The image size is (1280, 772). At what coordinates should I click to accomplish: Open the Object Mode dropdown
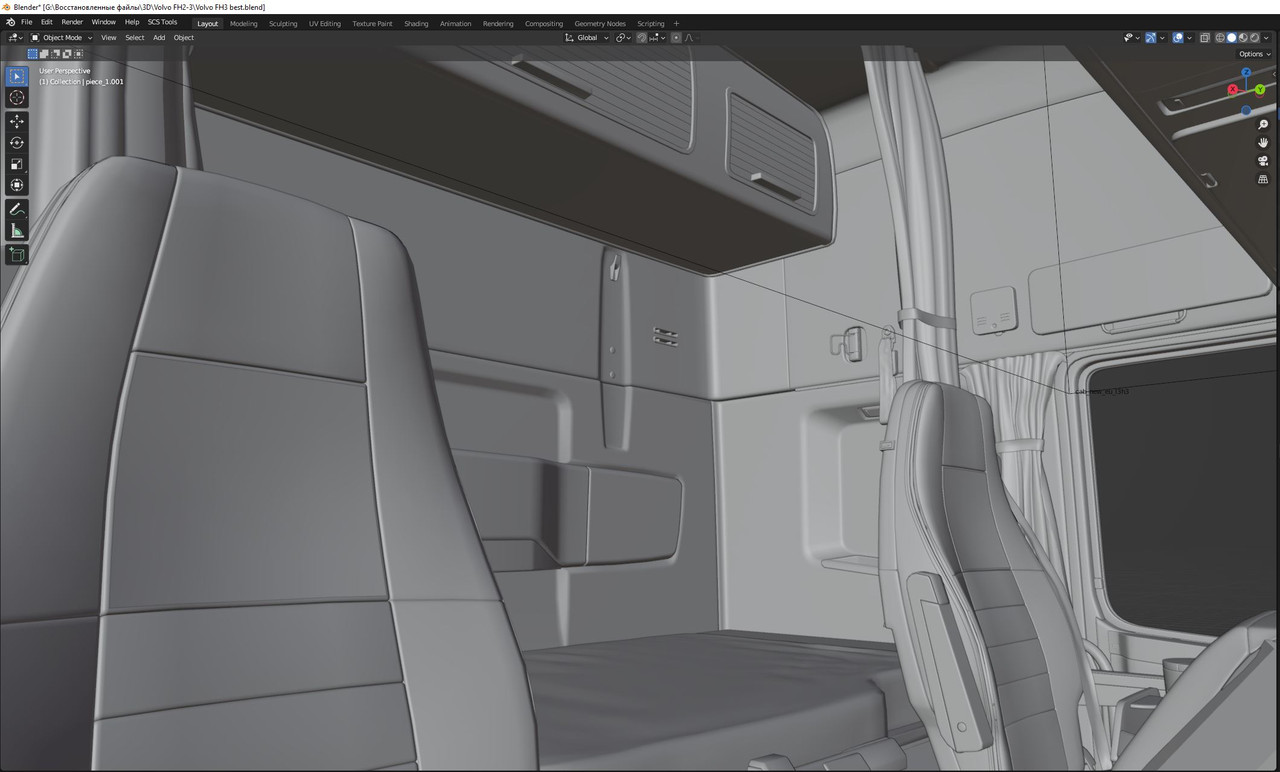[x=62, y=38]
